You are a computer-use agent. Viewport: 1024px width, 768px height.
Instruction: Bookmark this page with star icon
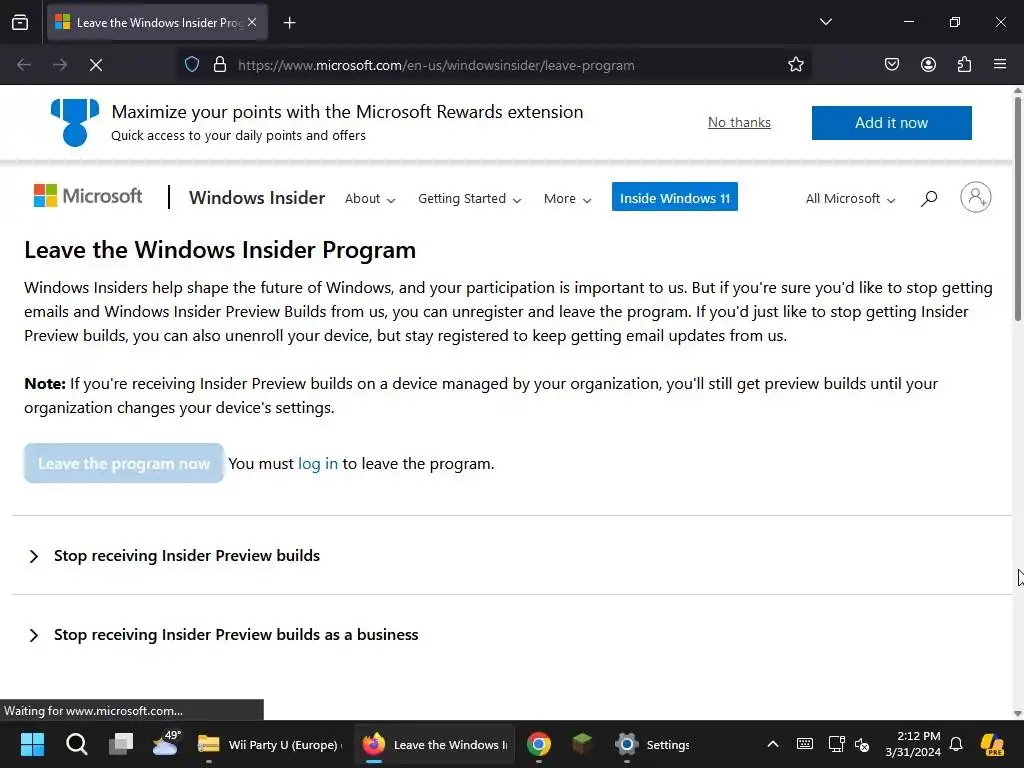coord(795,65)
